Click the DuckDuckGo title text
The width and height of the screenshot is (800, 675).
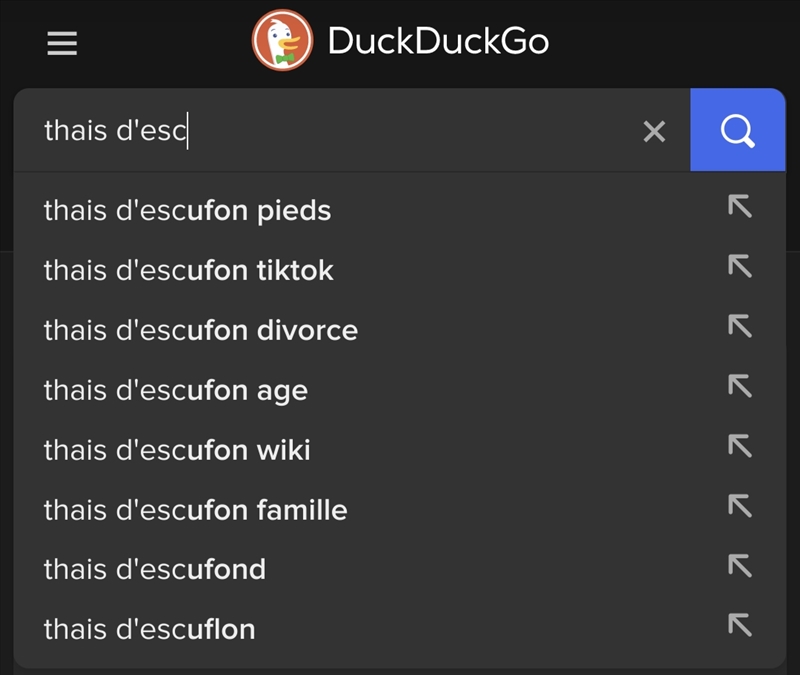coord(438,42)
